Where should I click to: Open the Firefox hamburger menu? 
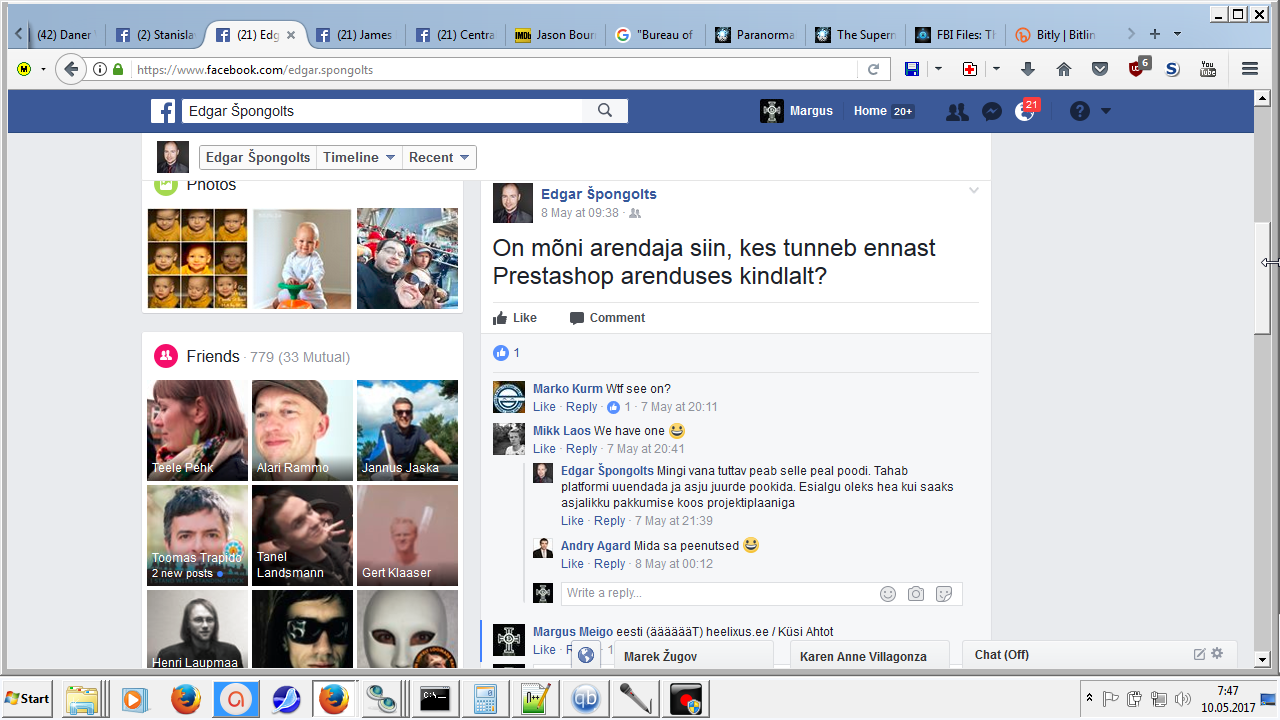(1249, 69)
